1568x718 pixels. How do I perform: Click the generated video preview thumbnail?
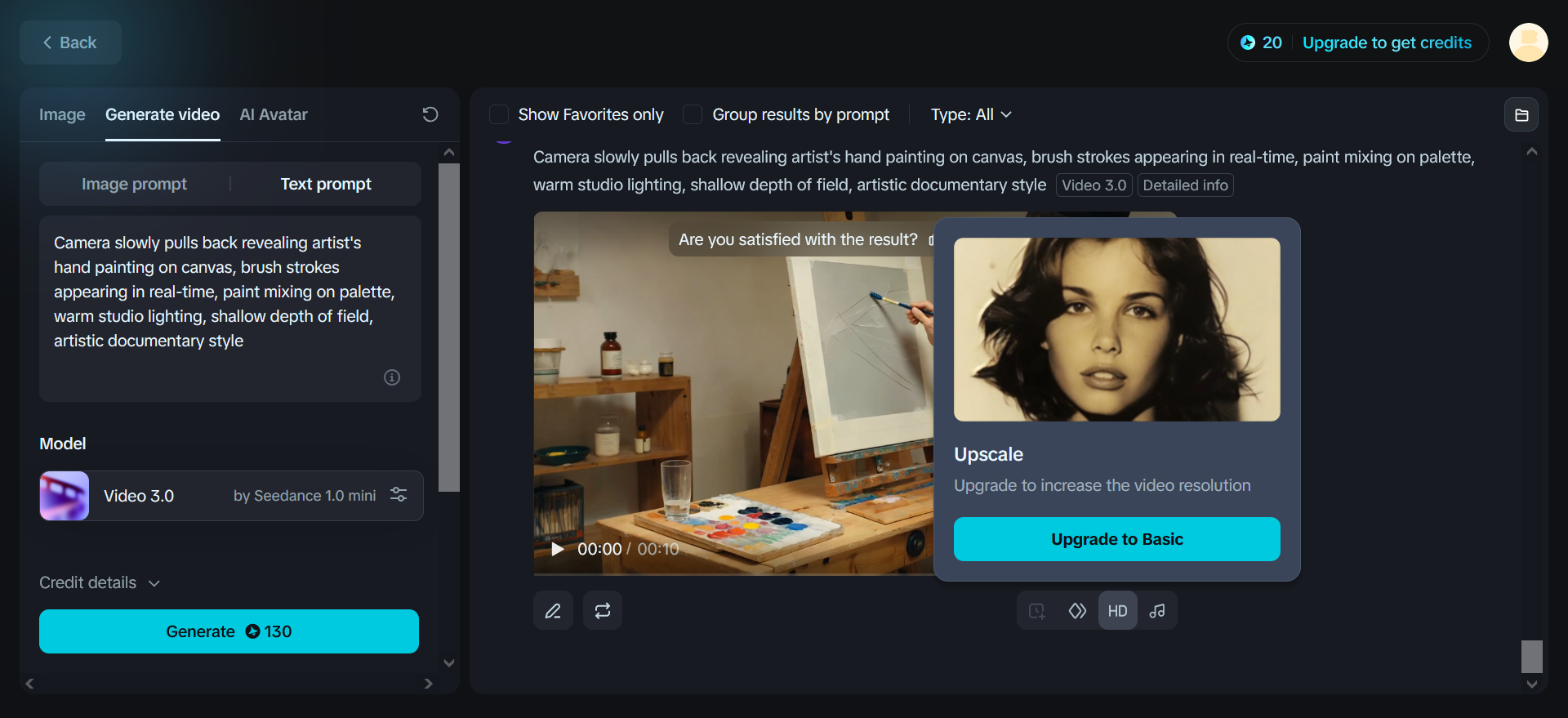[733, 392]
